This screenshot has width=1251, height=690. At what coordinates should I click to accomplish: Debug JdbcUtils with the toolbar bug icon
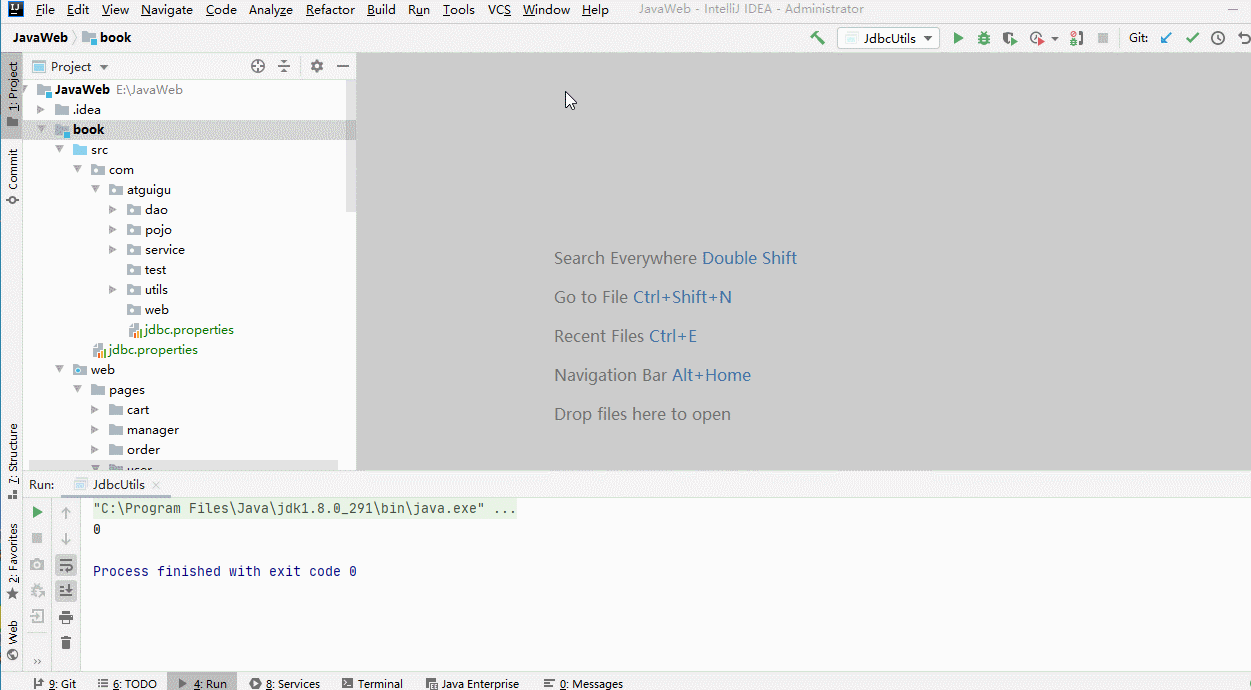[984, 38]
